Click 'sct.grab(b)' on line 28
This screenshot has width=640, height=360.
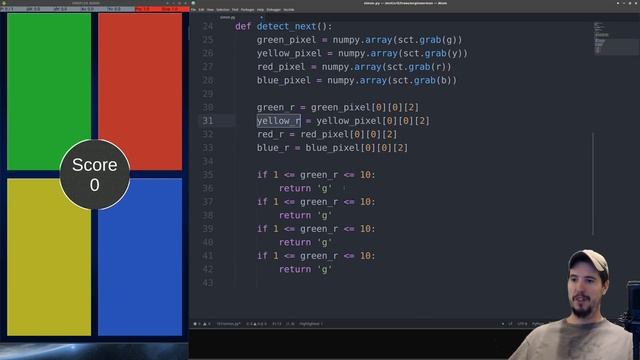(421, 80)
